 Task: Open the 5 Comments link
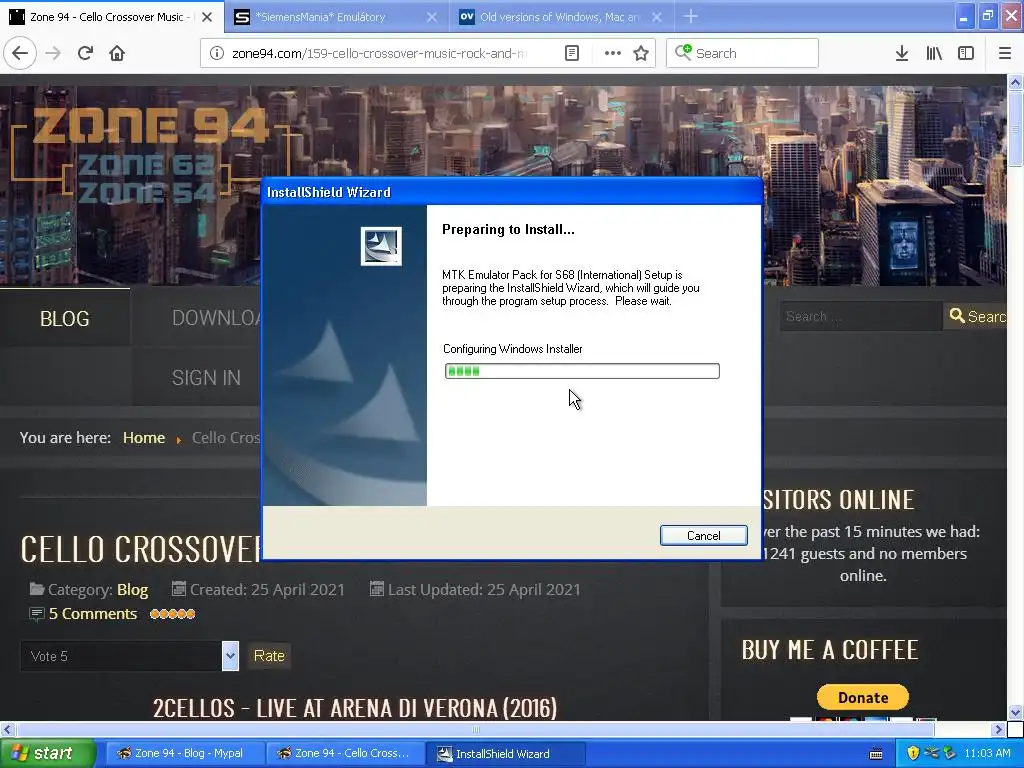coord(93,614)
